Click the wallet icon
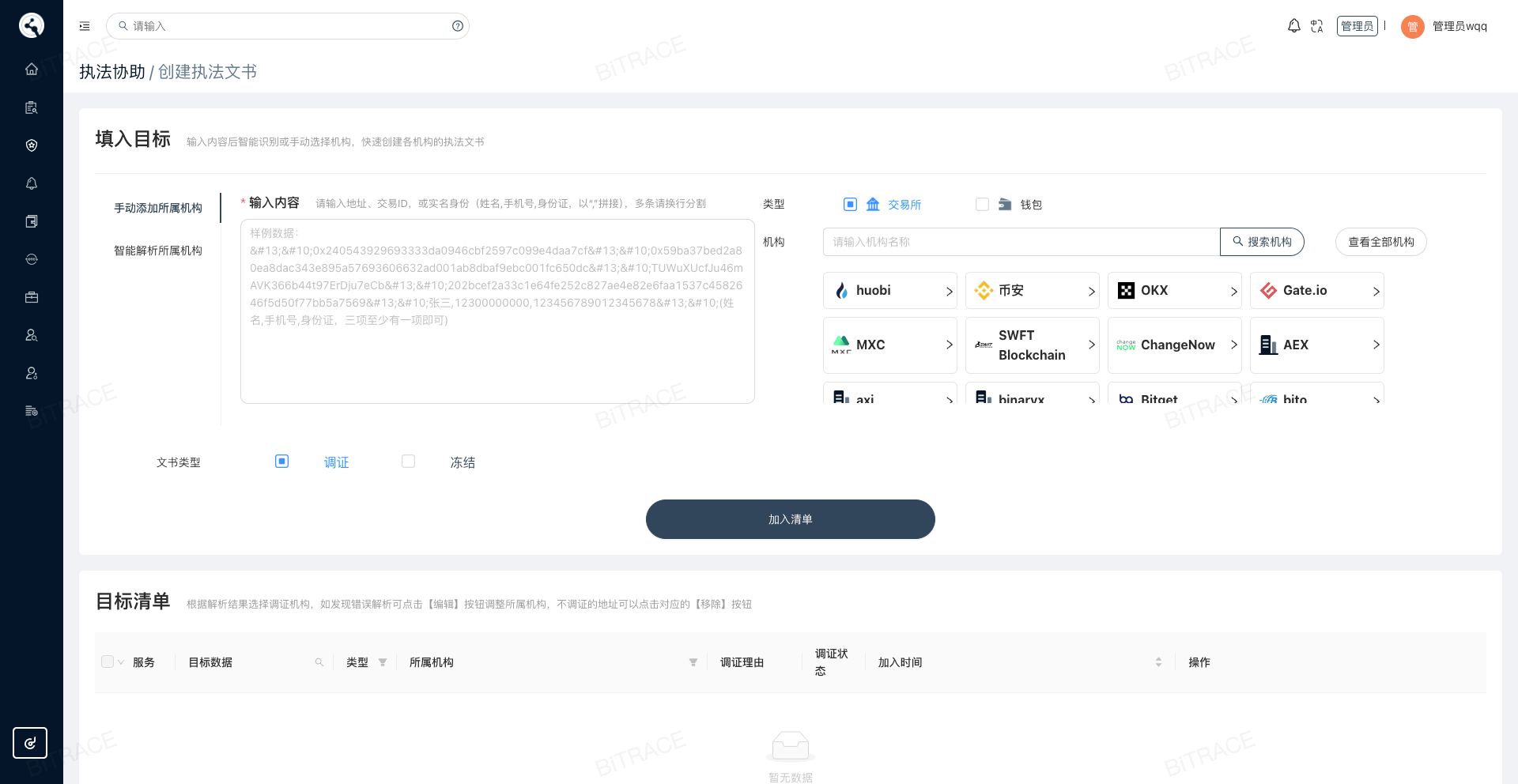 (1005, 204)
